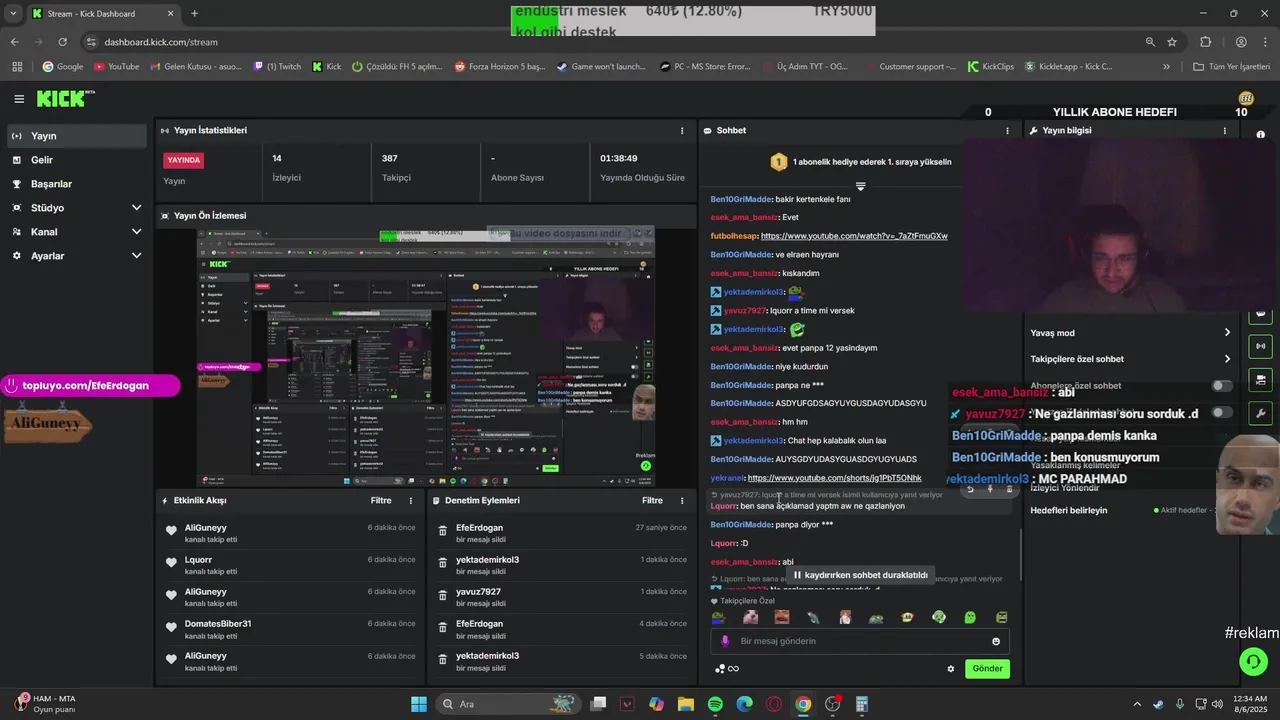
Task: Select Yayın in the sidebar
Action: (x=78, y=136)
